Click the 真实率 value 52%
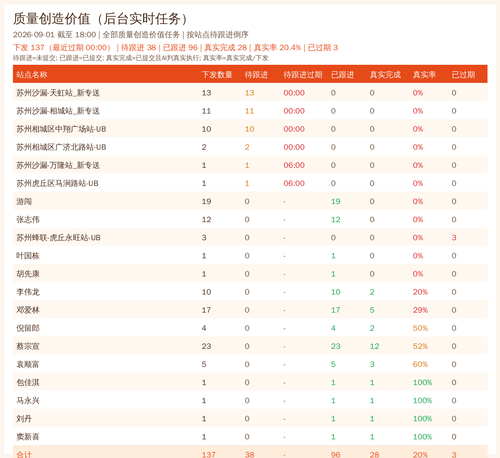The image size is (500, 458). (x=420, y=346)
